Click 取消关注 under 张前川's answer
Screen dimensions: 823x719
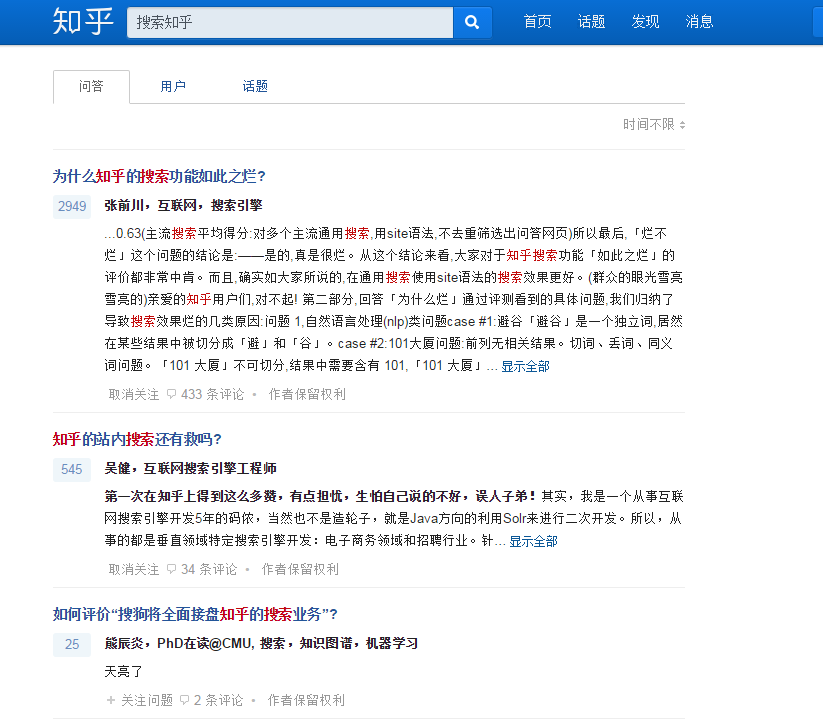(134, 394)
